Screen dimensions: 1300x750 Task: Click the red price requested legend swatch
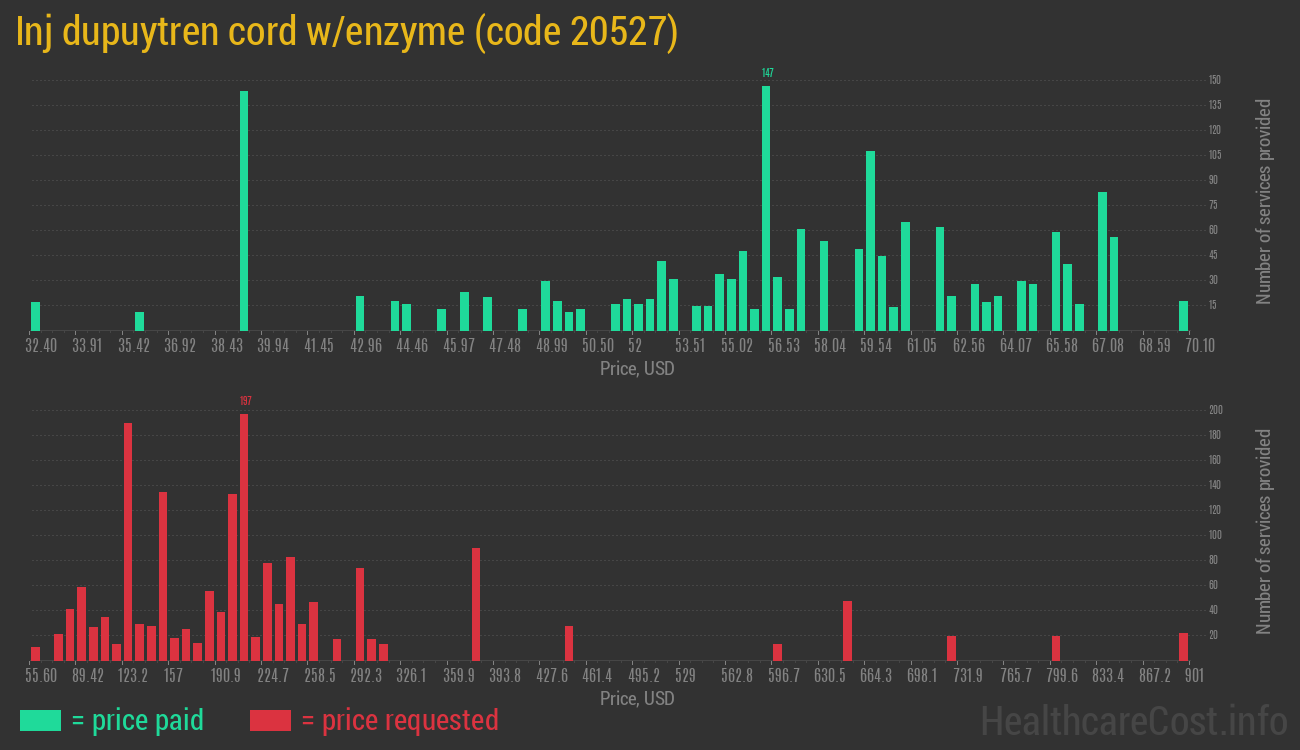click(x=270, y=720)
